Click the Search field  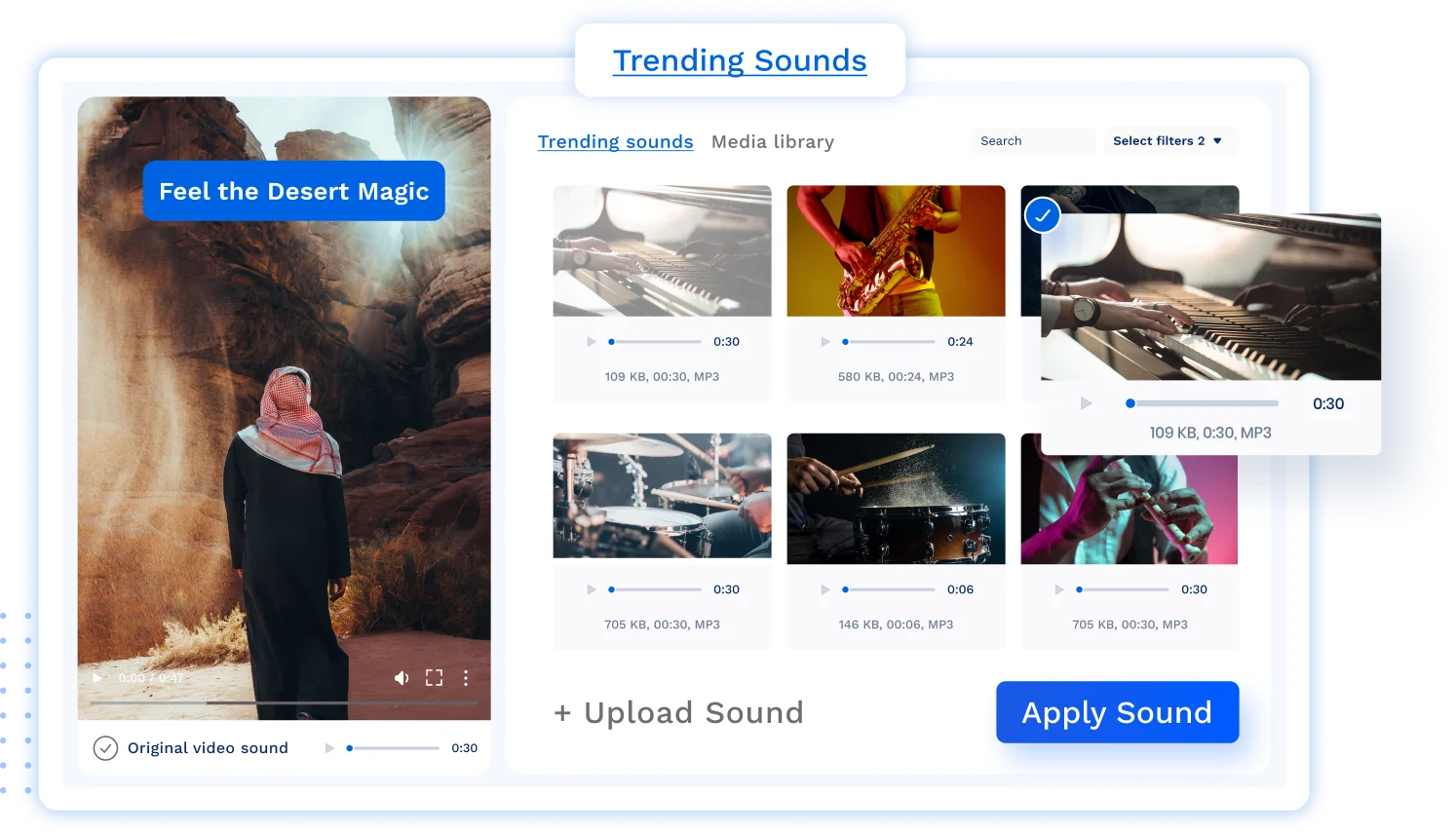(x=1032, y=140)
